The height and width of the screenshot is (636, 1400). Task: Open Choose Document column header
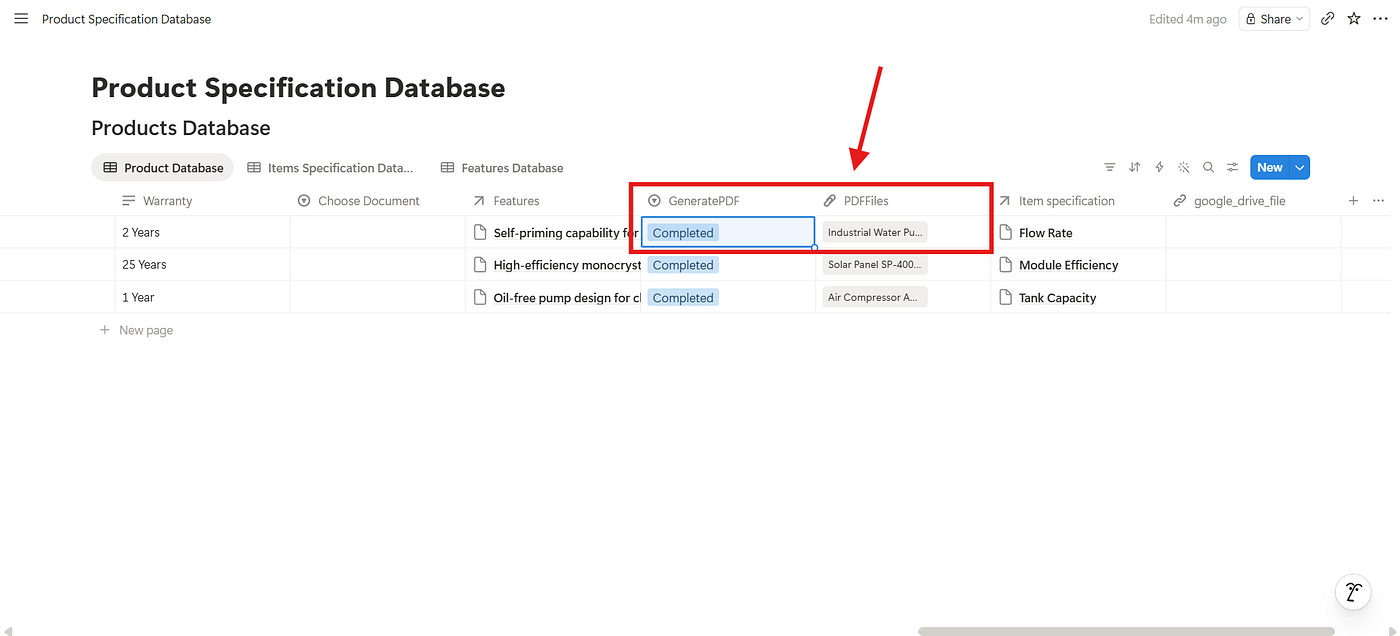(378, 201)
